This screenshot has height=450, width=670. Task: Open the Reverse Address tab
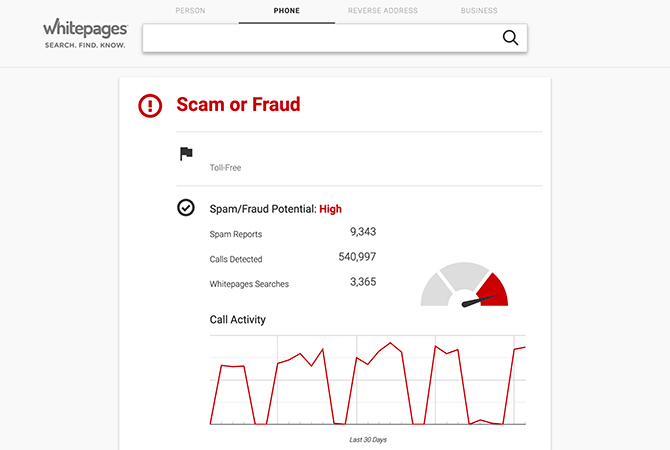pos(383,11)
